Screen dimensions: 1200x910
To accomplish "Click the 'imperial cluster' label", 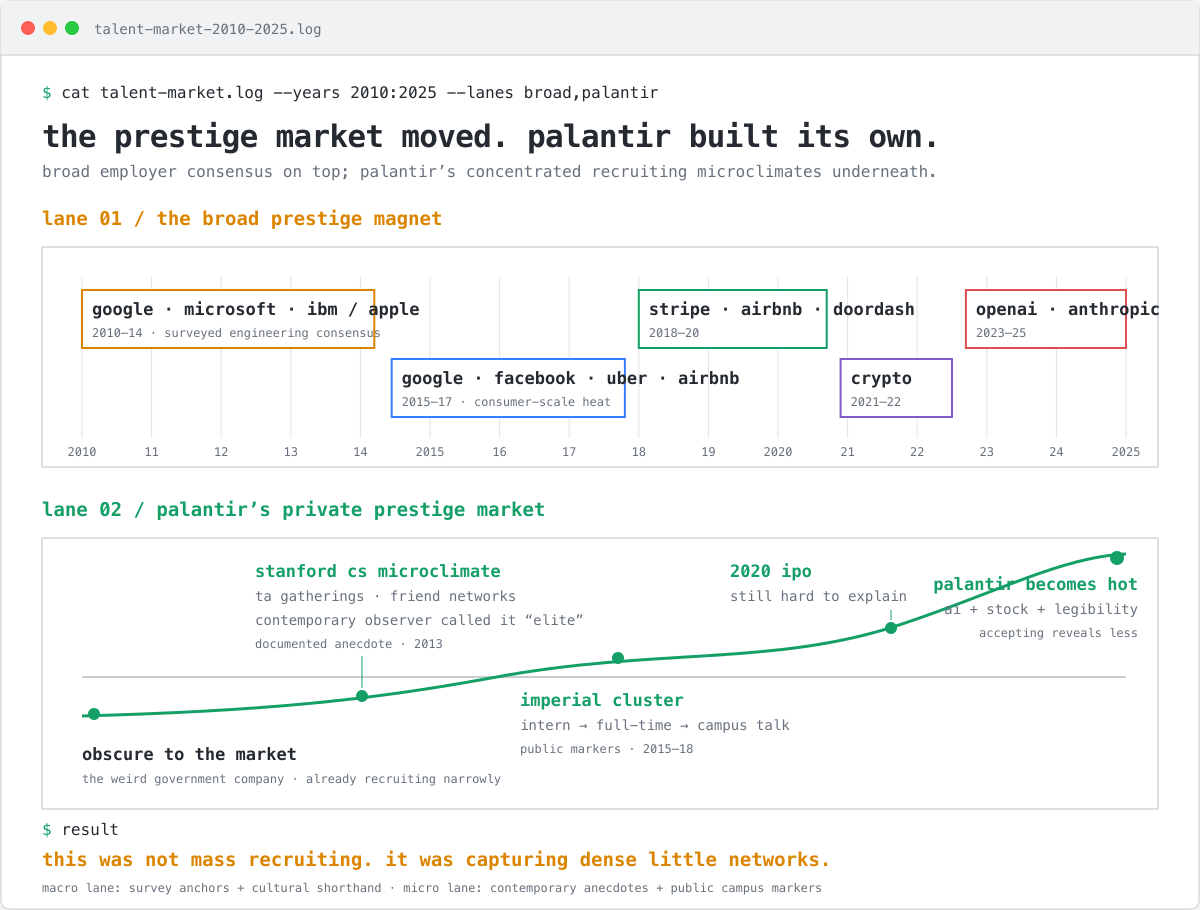I will coord(602,700).
